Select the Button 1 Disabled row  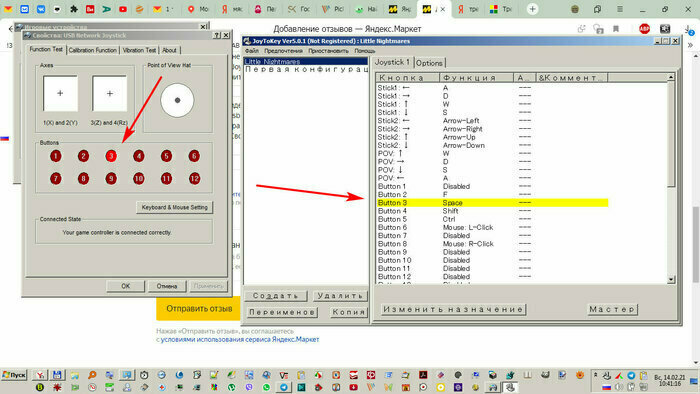[492, 187]
